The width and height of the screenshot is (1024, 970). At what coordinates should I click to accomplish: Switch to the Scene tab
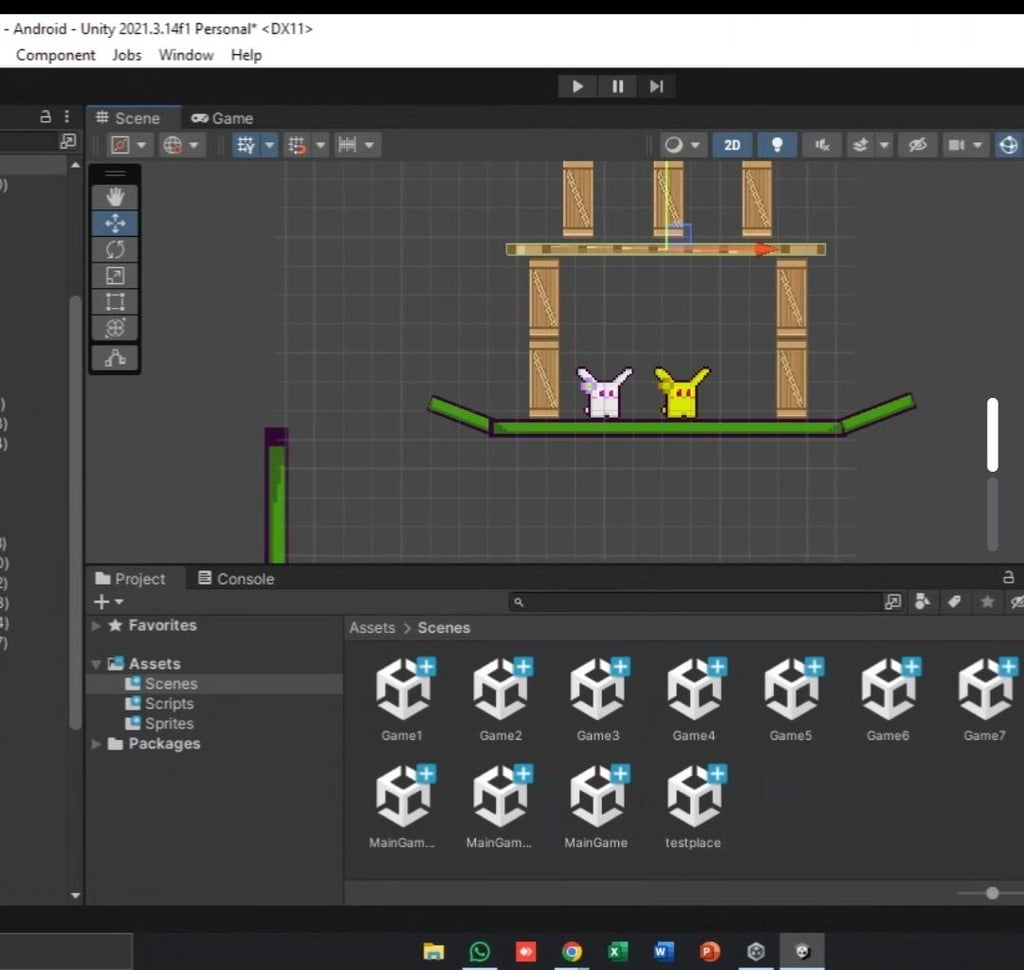(133, 118)
